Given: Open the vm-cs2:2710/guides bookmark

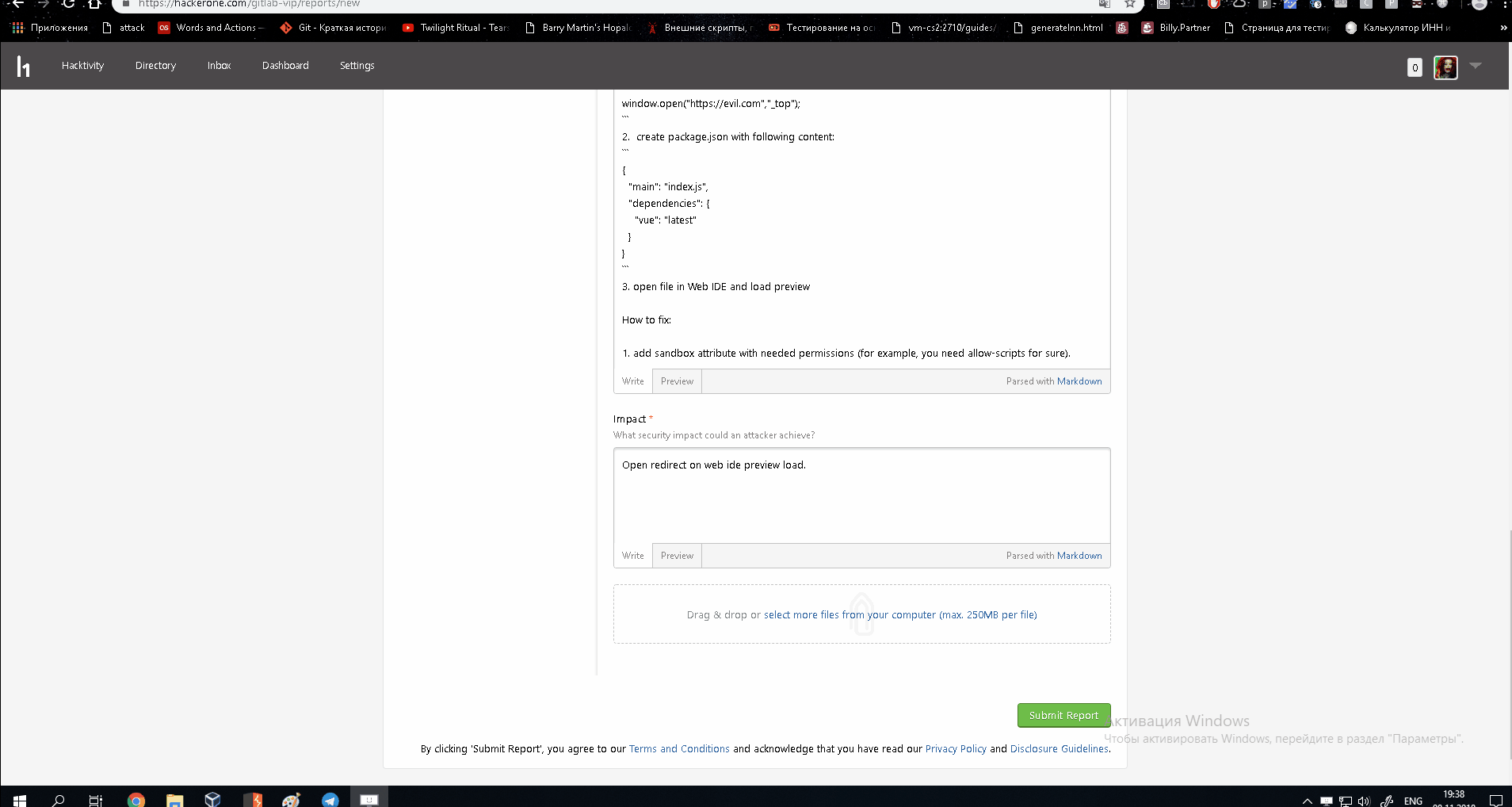Looking at the screenshot, I should pos(944,28).
